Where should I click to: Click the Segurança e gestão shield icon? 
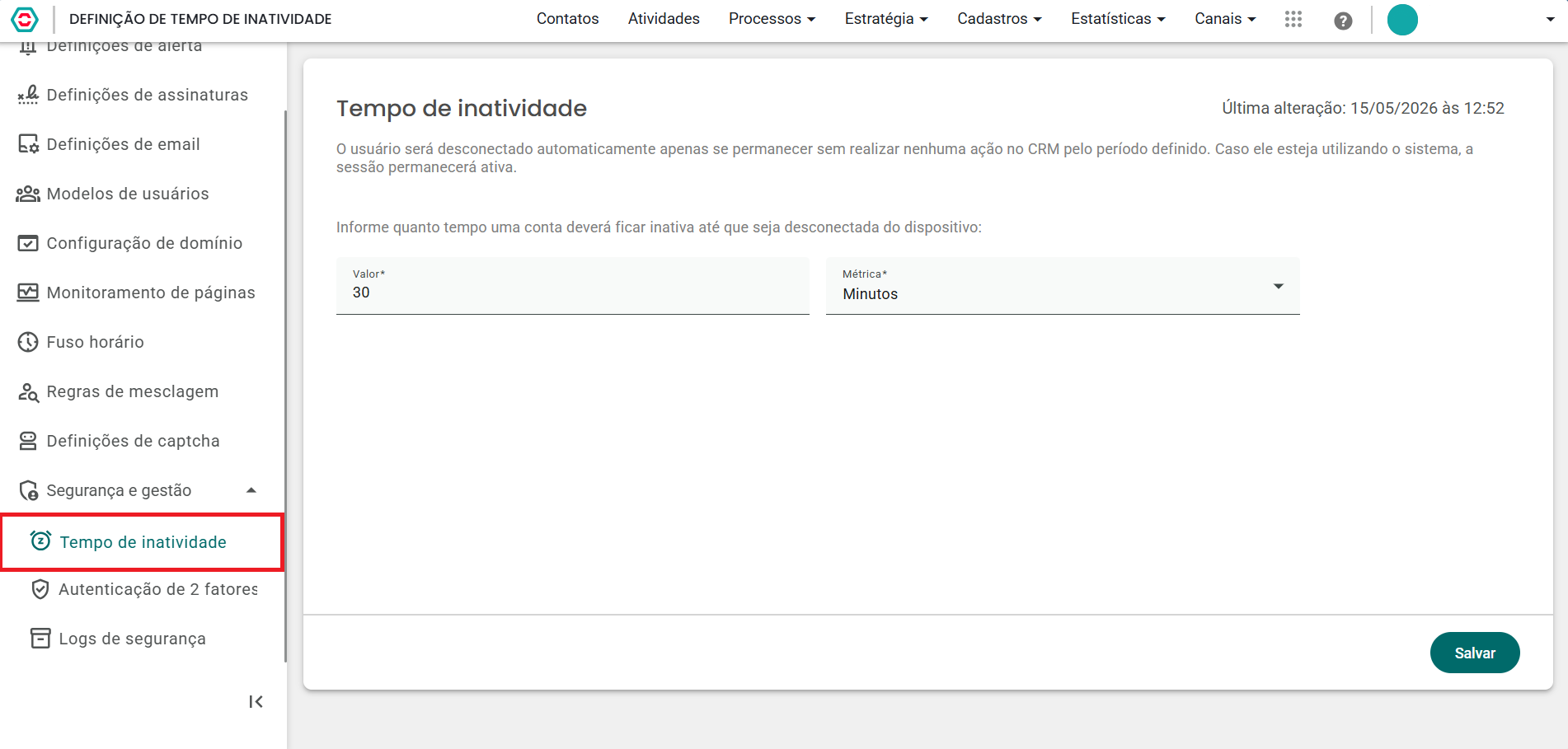(28, 491)
